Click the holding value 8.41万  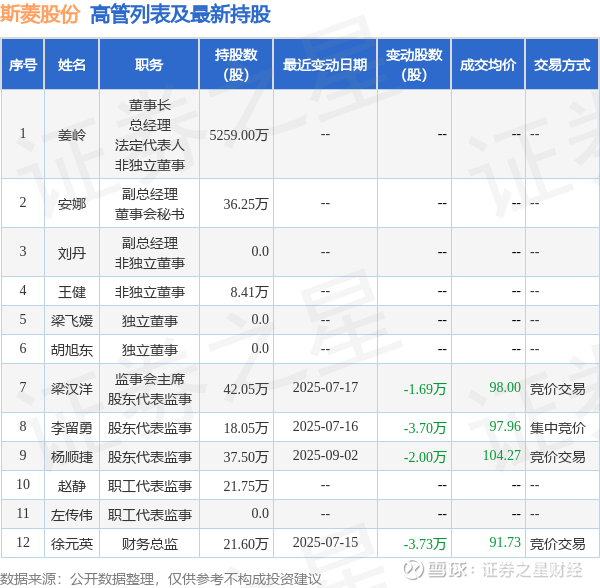[x=249, y=292]
